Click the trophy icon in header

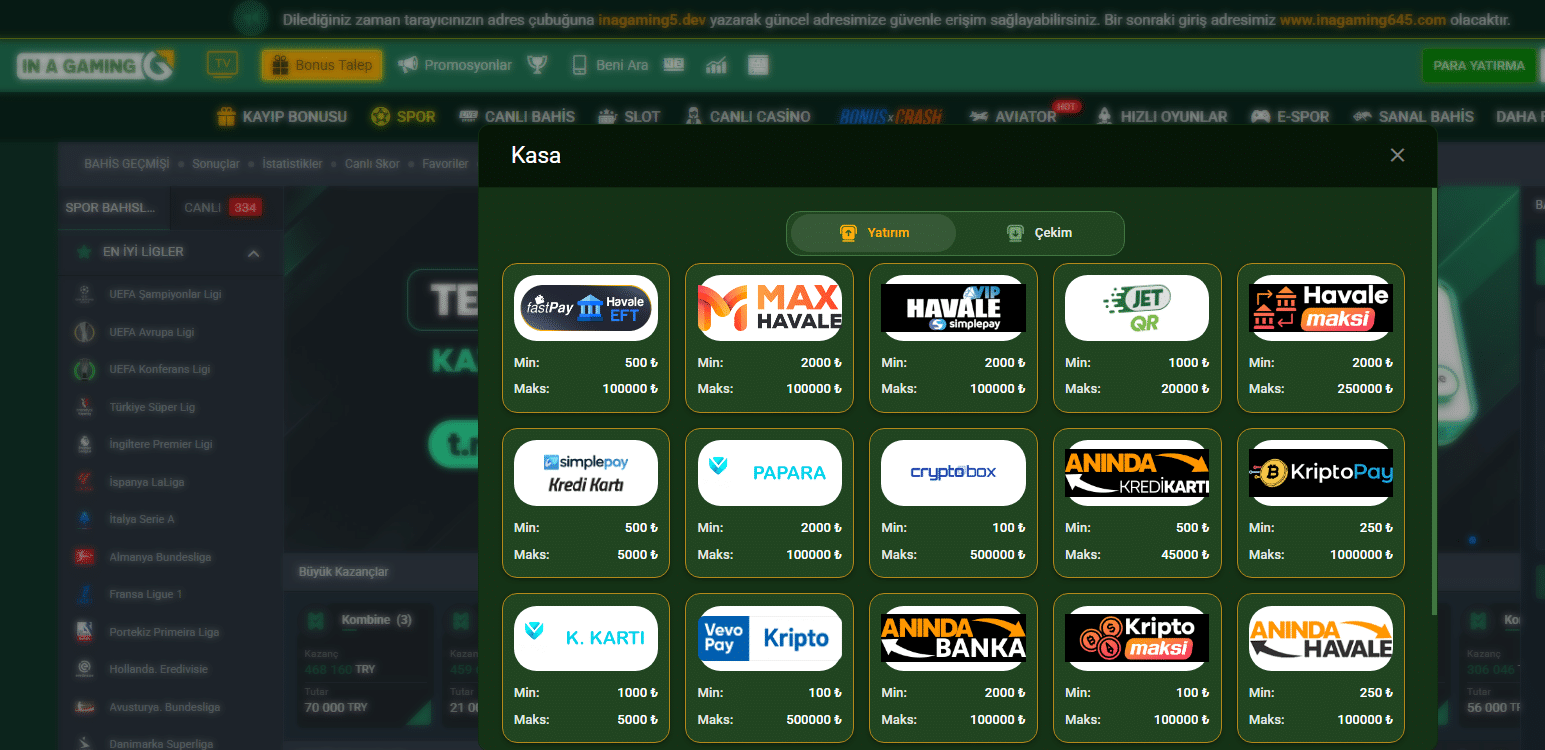(538, 65)
